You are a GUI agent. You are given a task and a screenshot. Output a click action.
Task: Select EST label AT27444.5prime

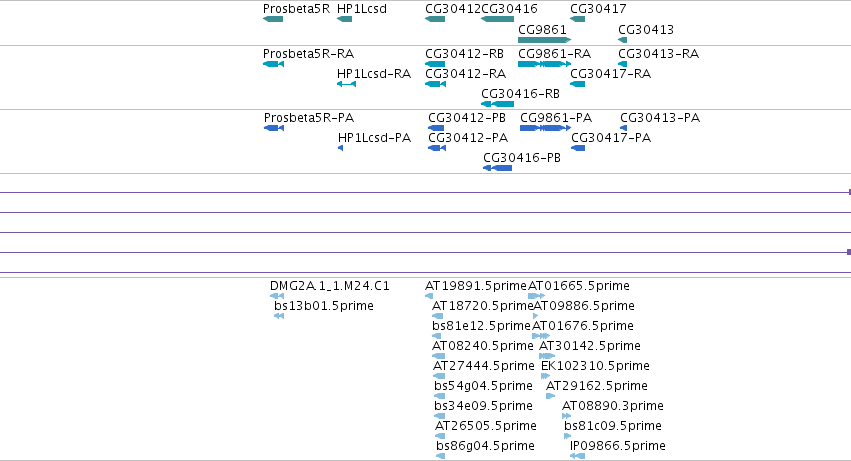pyautogui.click(x=484, y=367)
